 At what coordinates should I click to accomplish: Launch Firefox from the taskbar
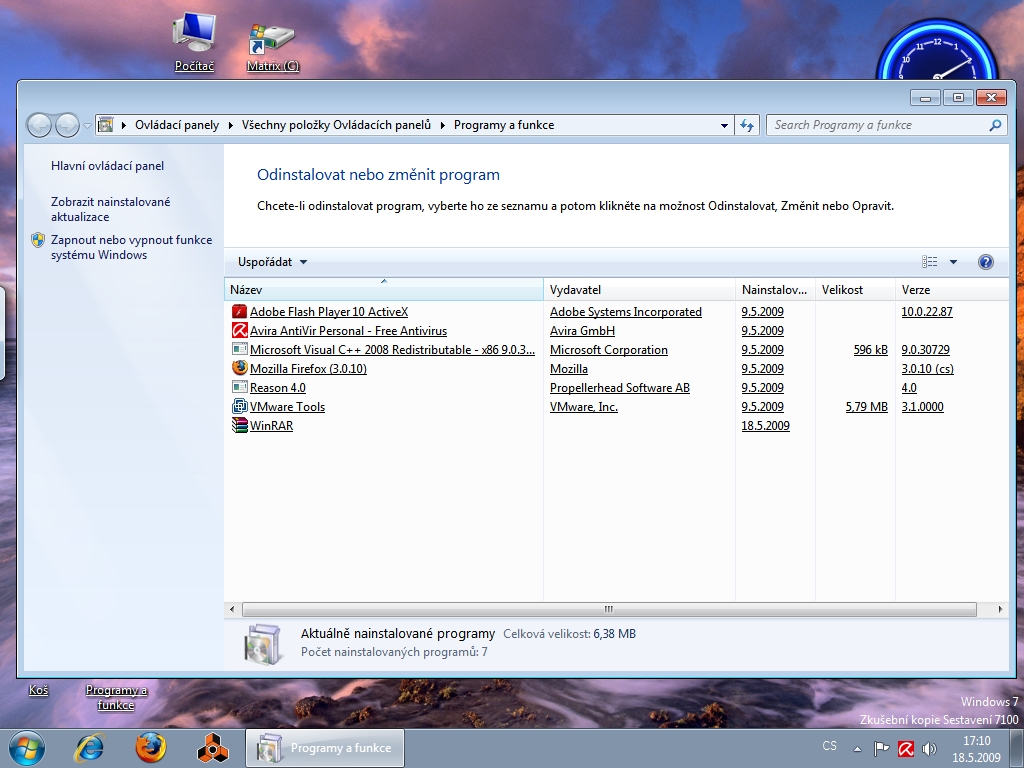click(x=151, y=748)
